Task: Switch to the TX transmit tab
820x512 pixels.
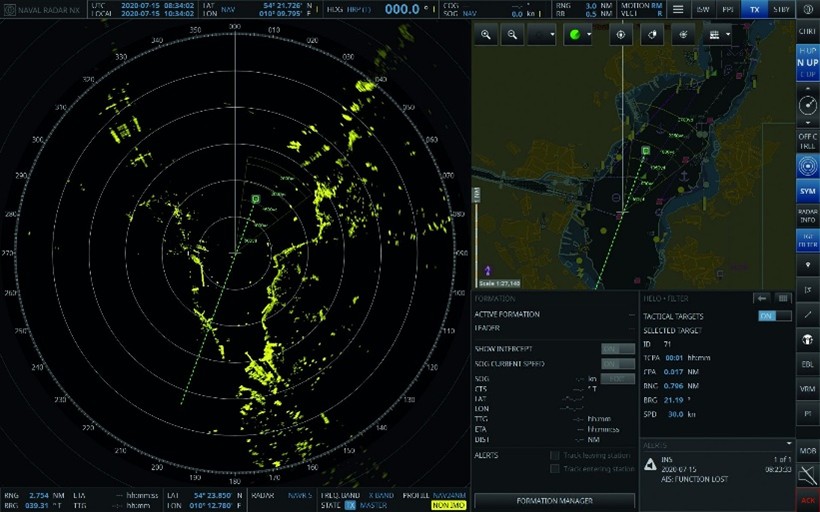Action: click(755, 9)
